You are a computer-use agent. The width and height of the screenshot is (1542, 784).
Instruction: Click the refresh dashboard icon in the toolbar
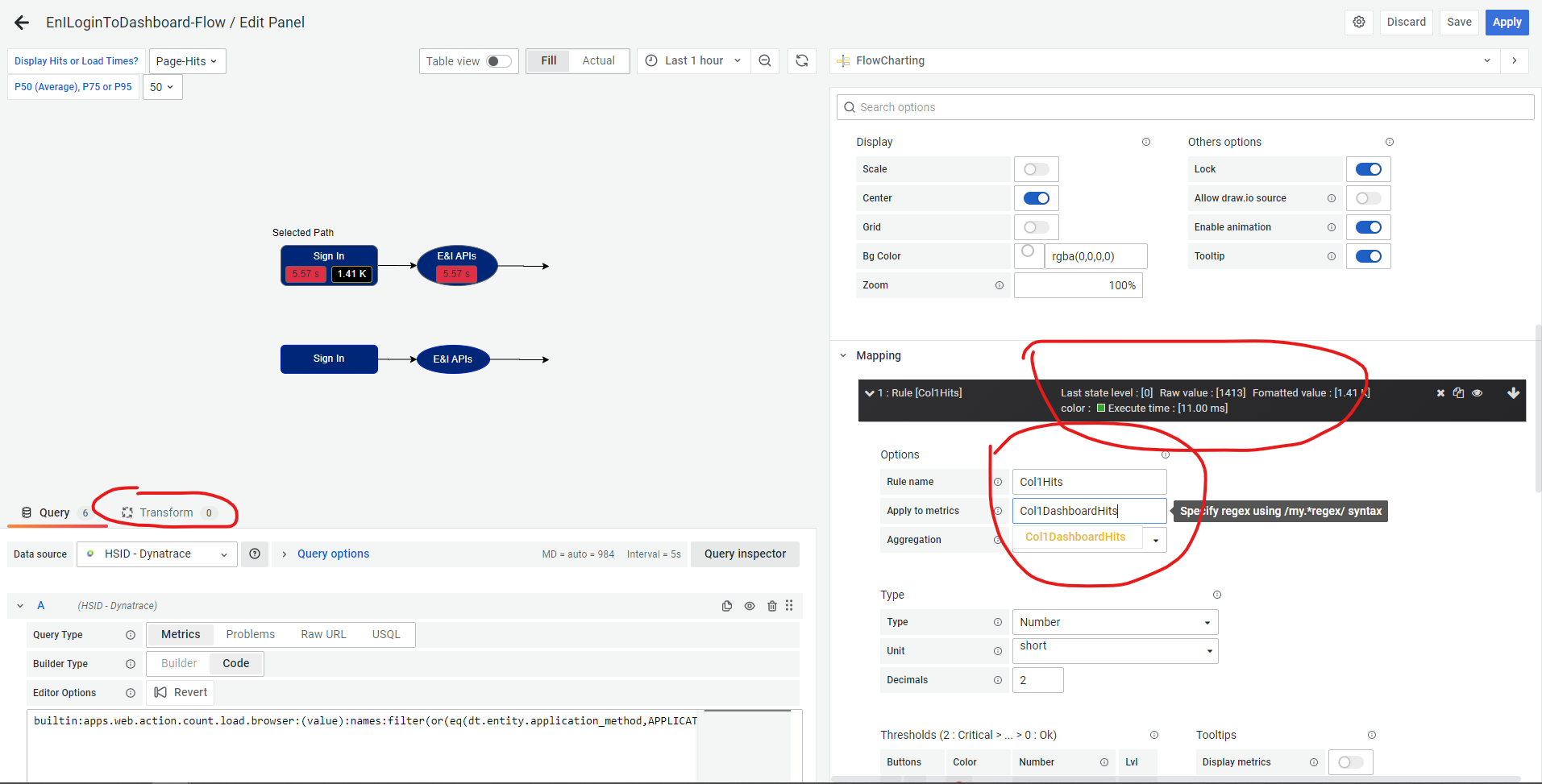[801, 60]
